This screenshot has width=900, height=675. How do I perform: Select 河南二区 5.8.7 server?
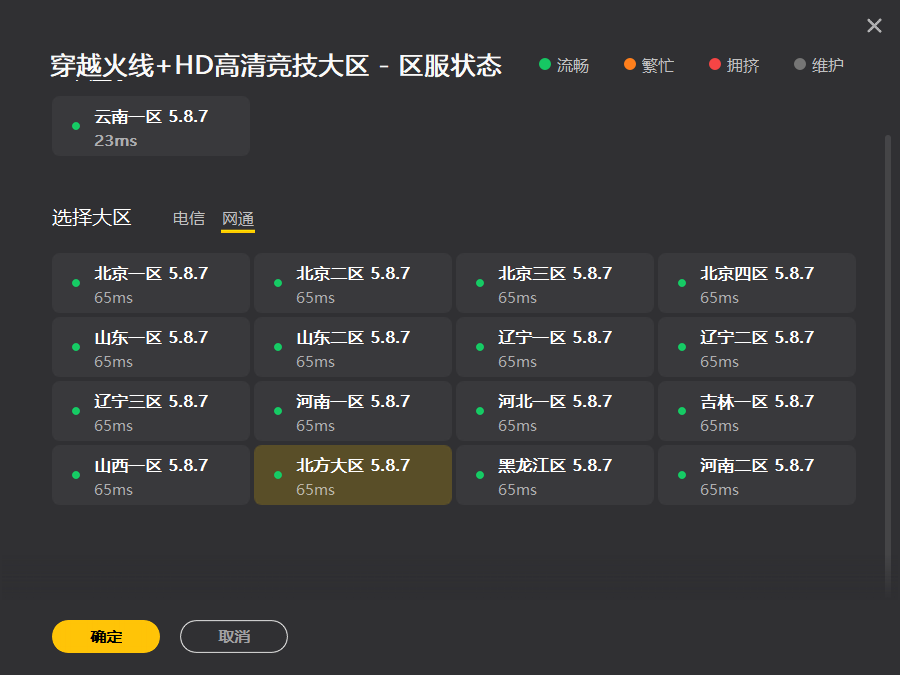pos(757,475)
